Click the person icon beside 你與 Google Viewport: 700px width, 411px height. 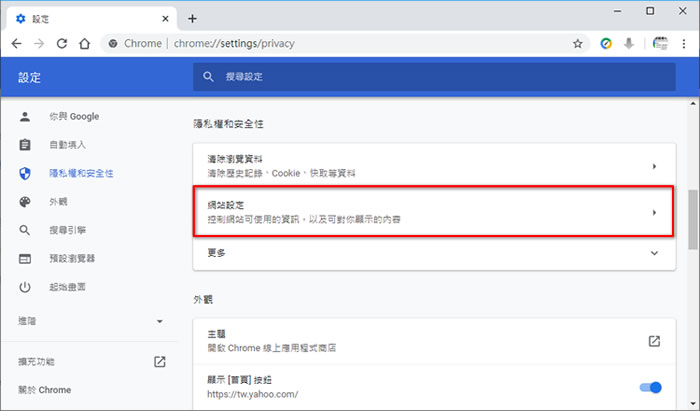coord(25,116)
